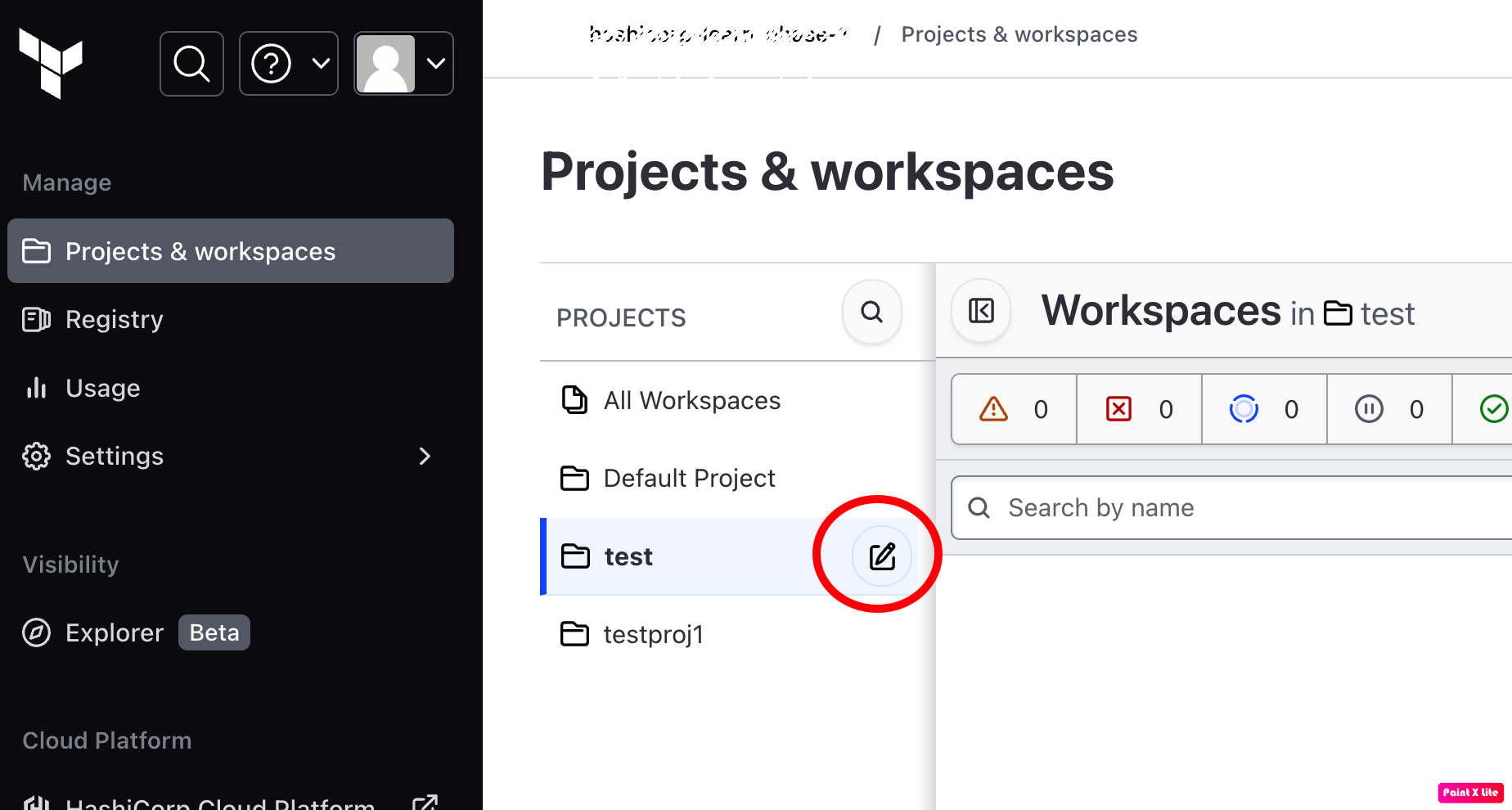Filter workspaces by errored red X status
The width and height of the screenshot is (1512, 810).
(1139, 409)
